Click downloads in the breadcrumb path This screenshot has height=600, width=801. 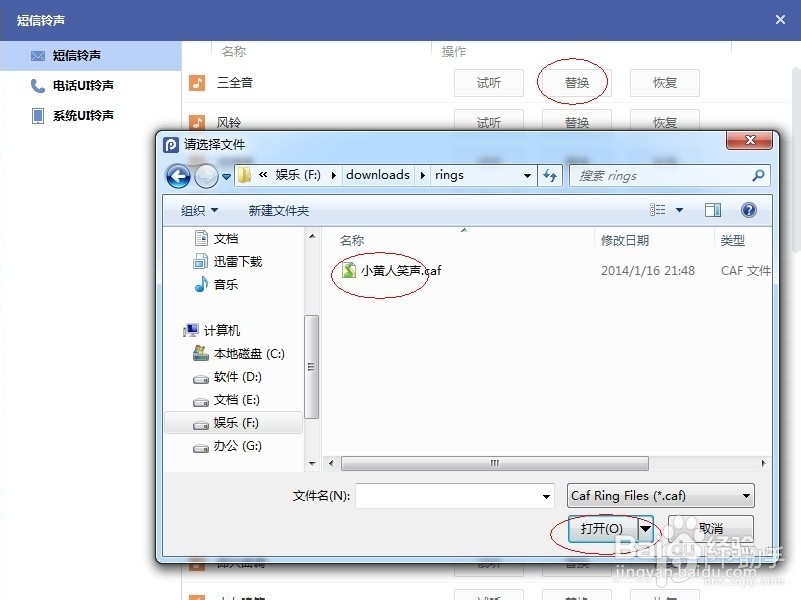[377, 175]
